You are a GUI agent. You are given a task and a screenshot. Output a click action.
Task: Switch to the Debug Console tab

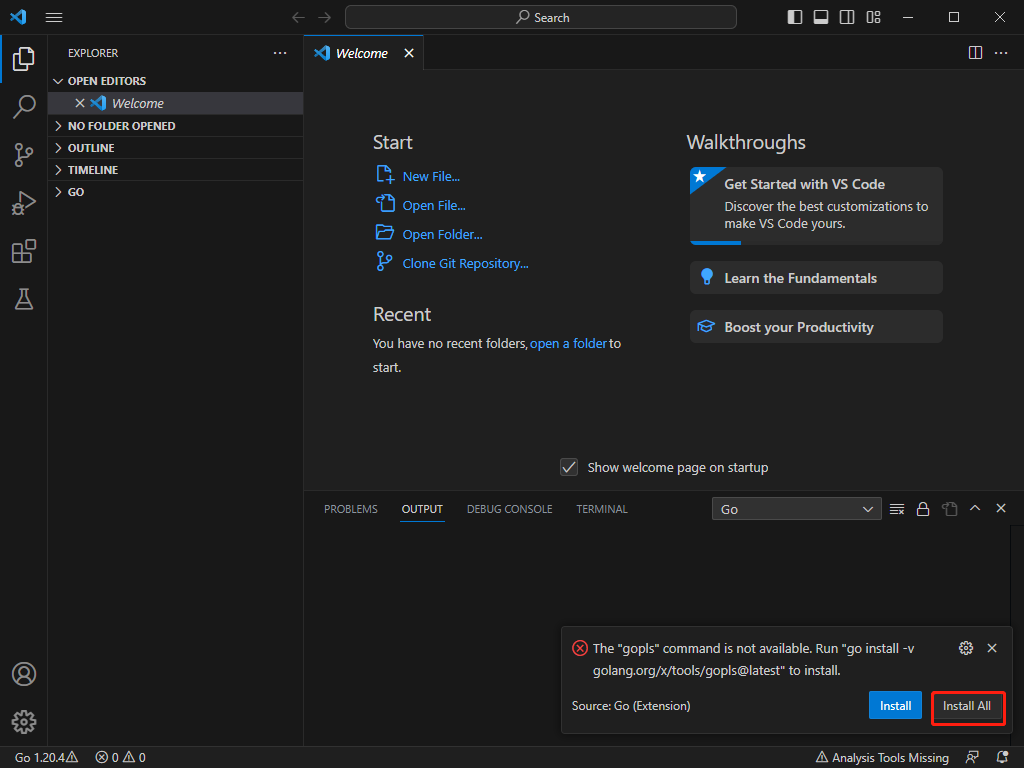pyautogui.click(x=509, y=509)
